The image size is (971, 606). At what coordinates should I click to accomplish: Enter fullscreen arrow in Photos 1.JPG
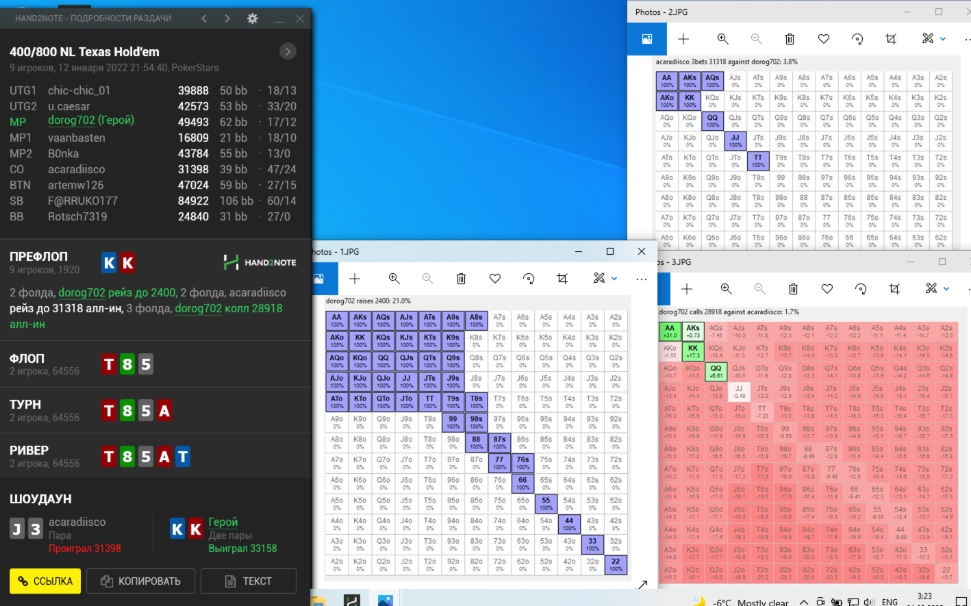point(642,584)
